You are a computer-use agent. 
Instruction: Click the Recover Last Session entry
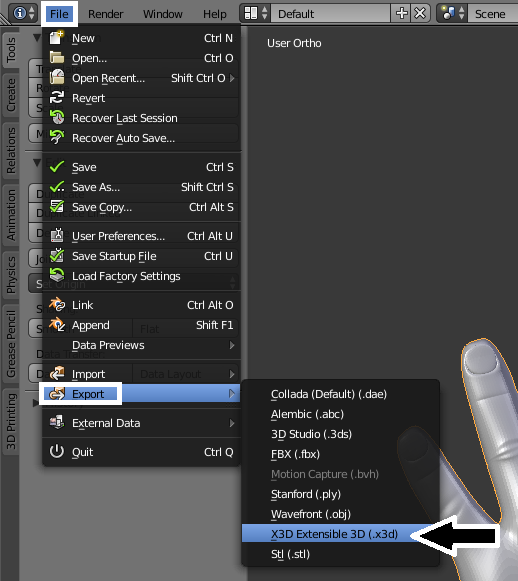142,118
